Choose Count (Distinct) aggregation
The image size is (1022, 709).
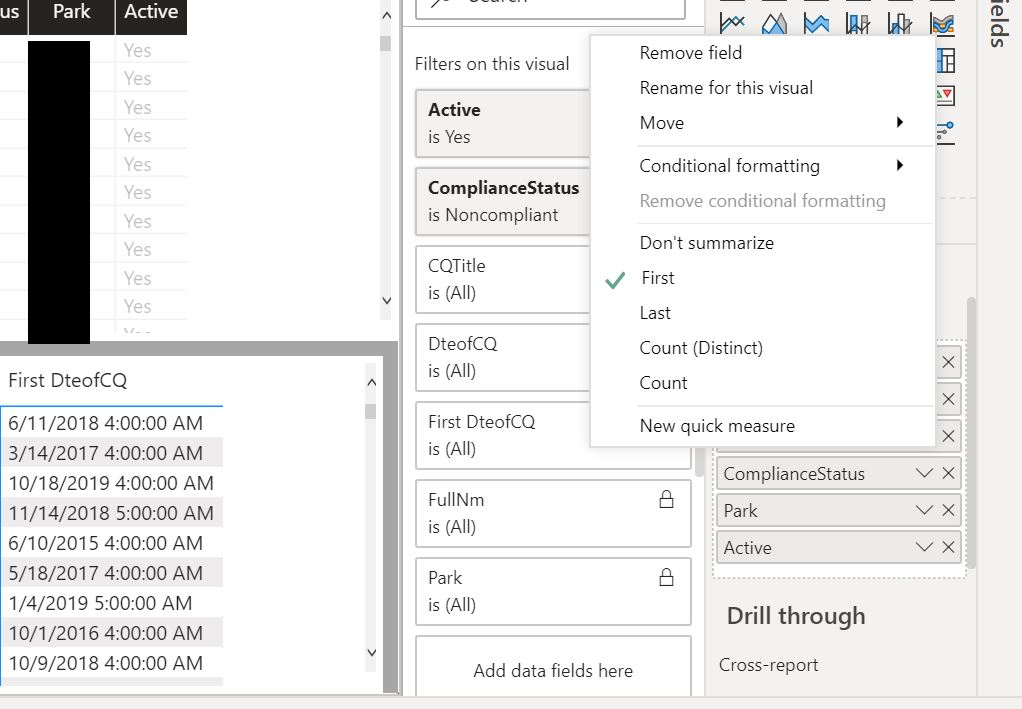click(763, 348)
